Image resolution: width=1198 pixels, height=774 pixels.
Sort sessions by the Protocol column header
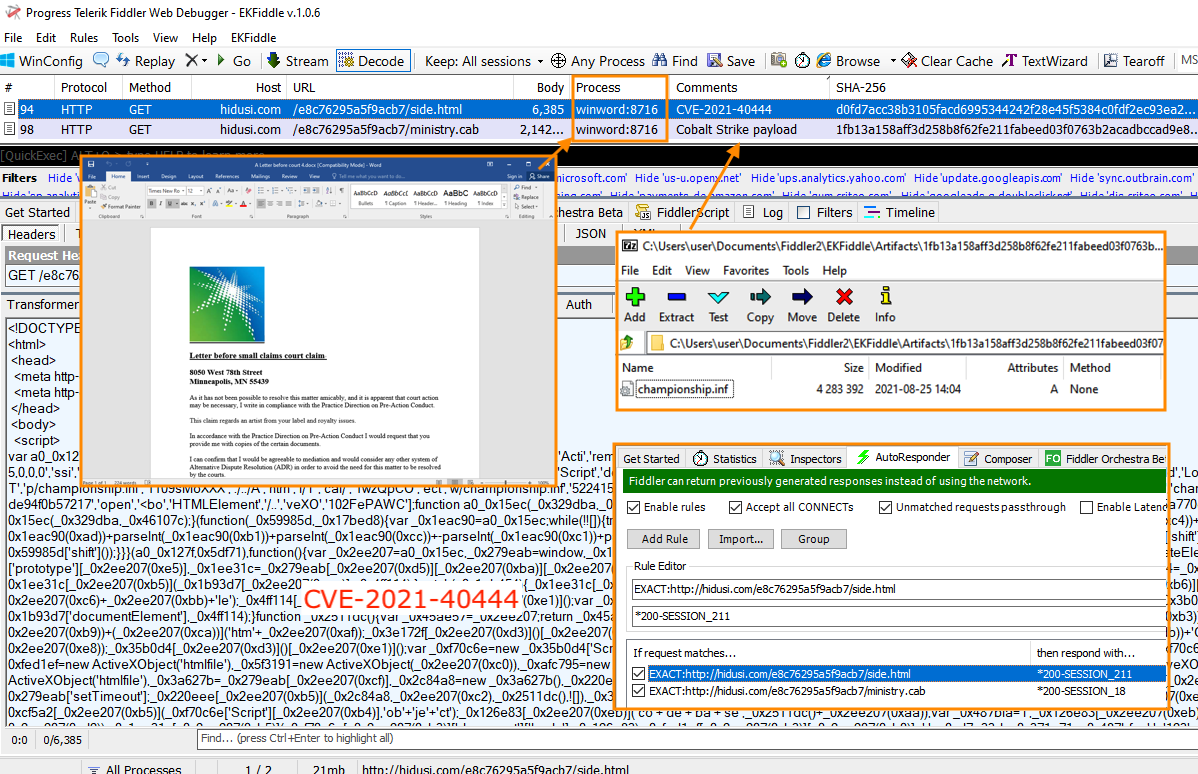(84, 88)
